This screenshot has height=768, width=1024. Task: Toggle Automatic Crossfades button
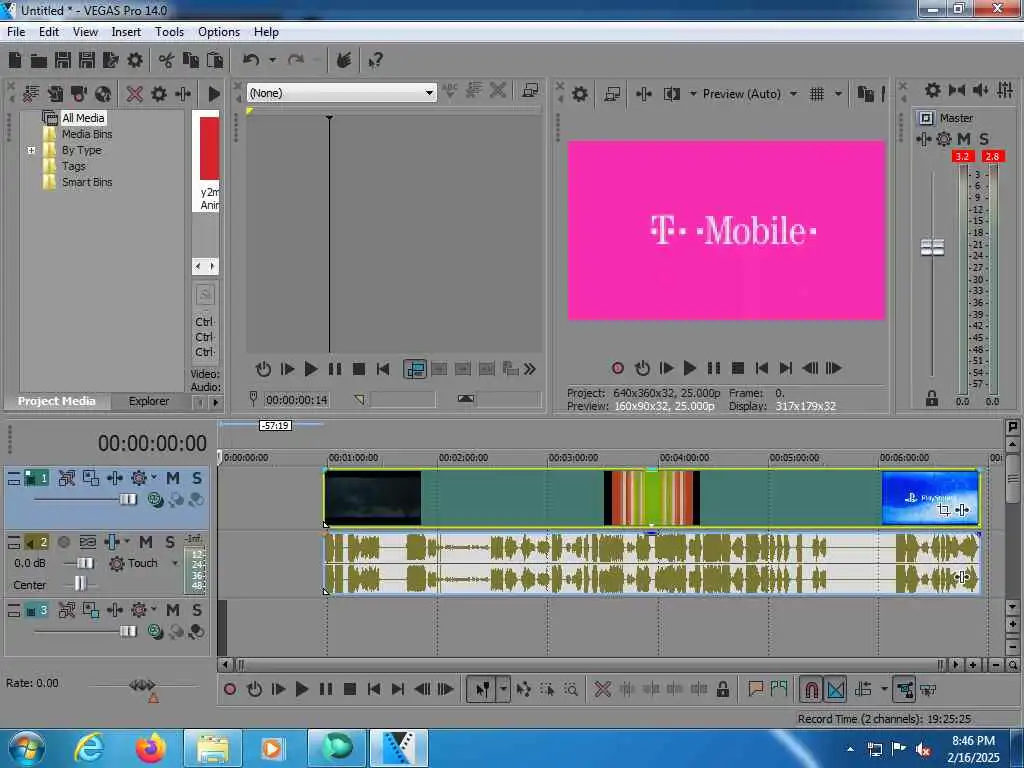(835, 689)
